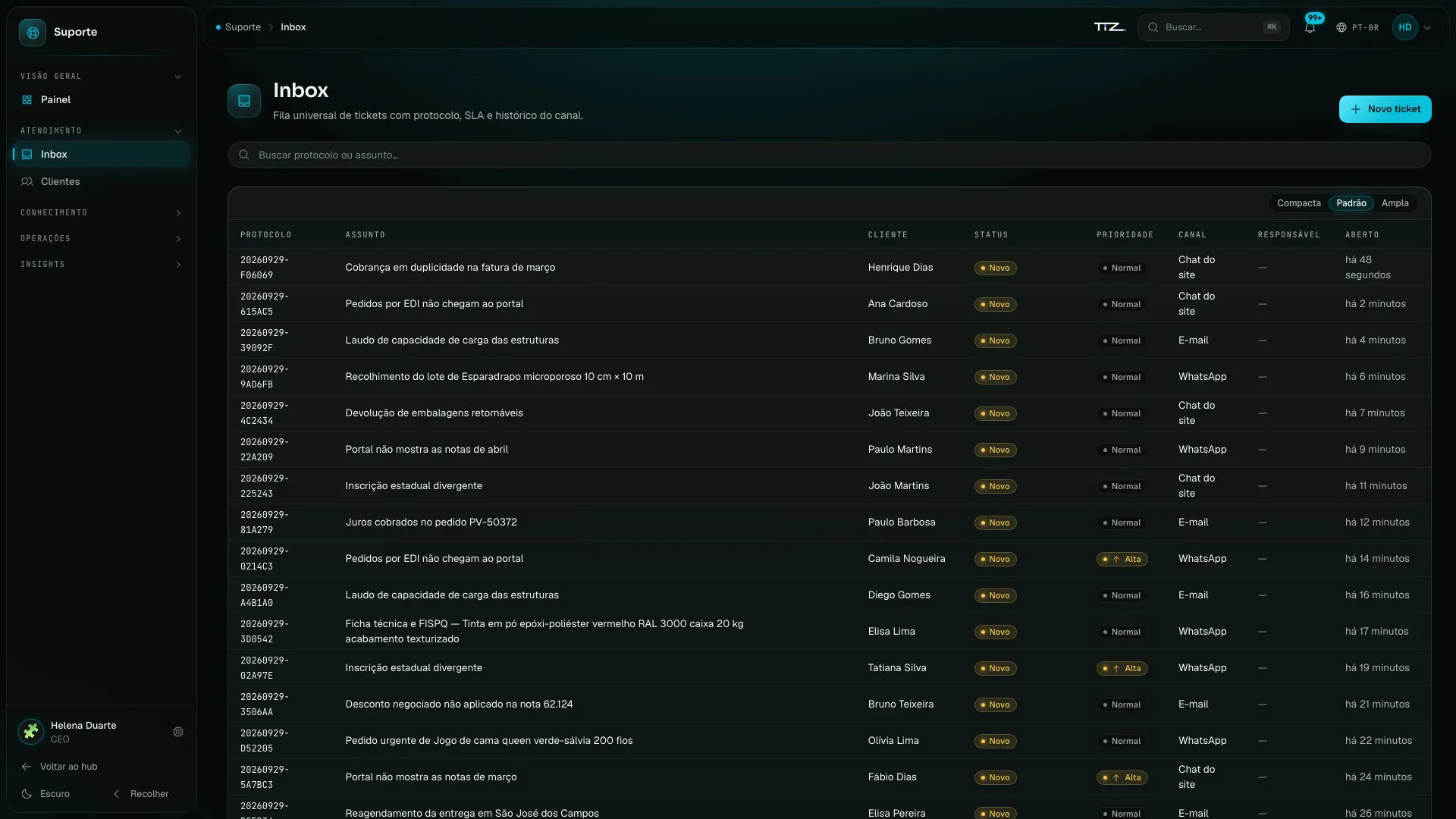The width and height of the screenshot is (1456, 819).
Task: Click the PT-BR globe language icon
Action: 1341,27
